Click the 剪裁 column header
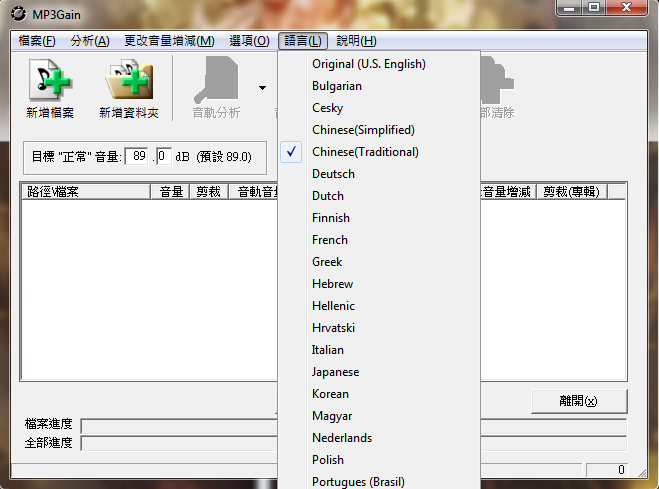The width and height of the screenshot is (659, 489). pos(209,192)
